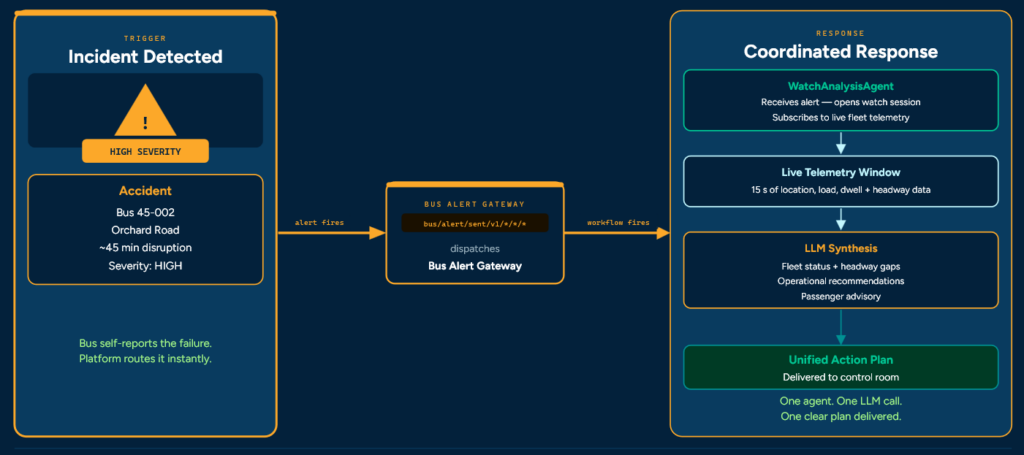The height and width of the screenshot is (455, 1024).
Task: Click arrow leading into Unified Action Plan
Action: click(841, 327)
